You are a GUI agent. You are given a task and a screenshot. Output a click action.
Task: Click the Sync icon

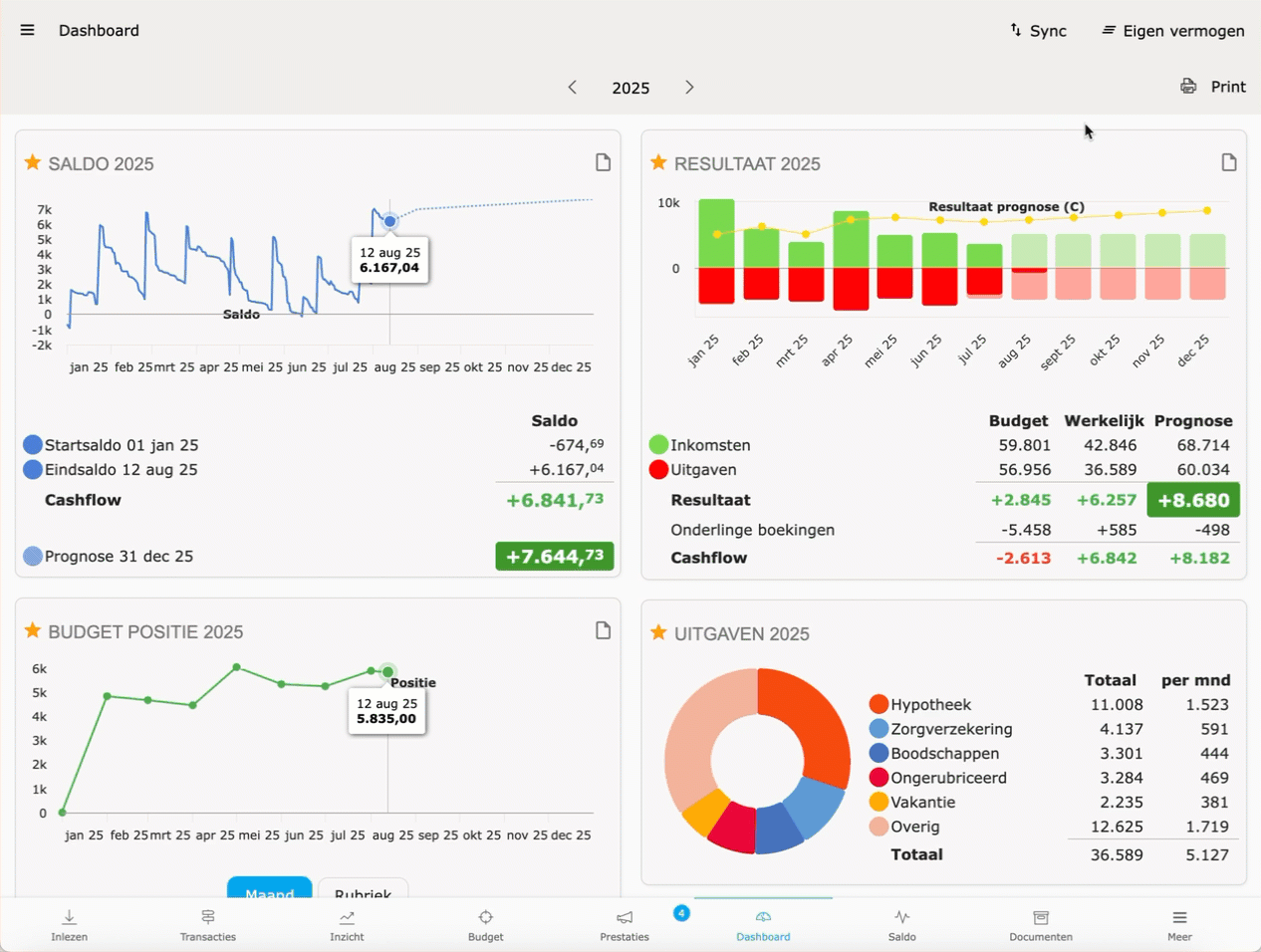pyautogui.click(x=1016, y=30)
